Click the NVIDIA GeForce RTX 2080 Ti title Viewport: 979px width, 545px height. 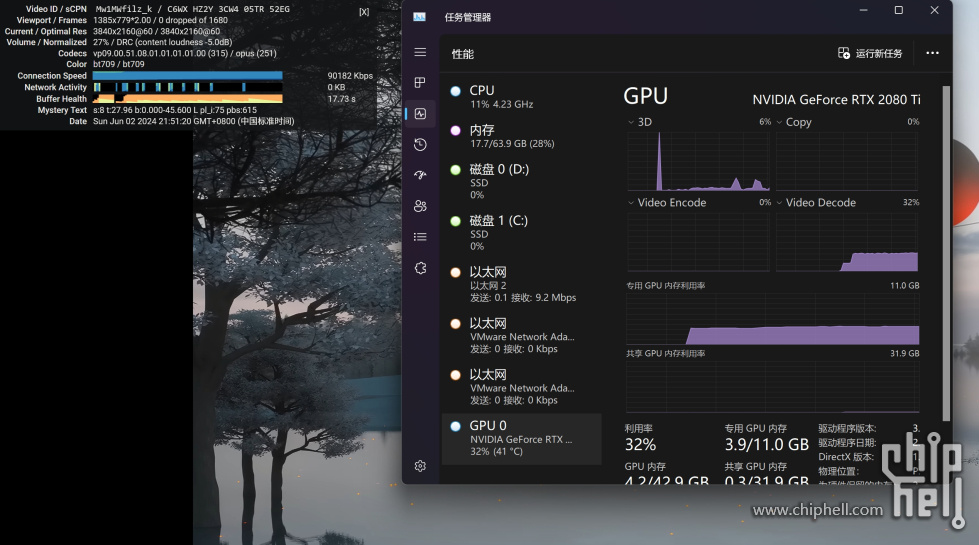(836, 100)
